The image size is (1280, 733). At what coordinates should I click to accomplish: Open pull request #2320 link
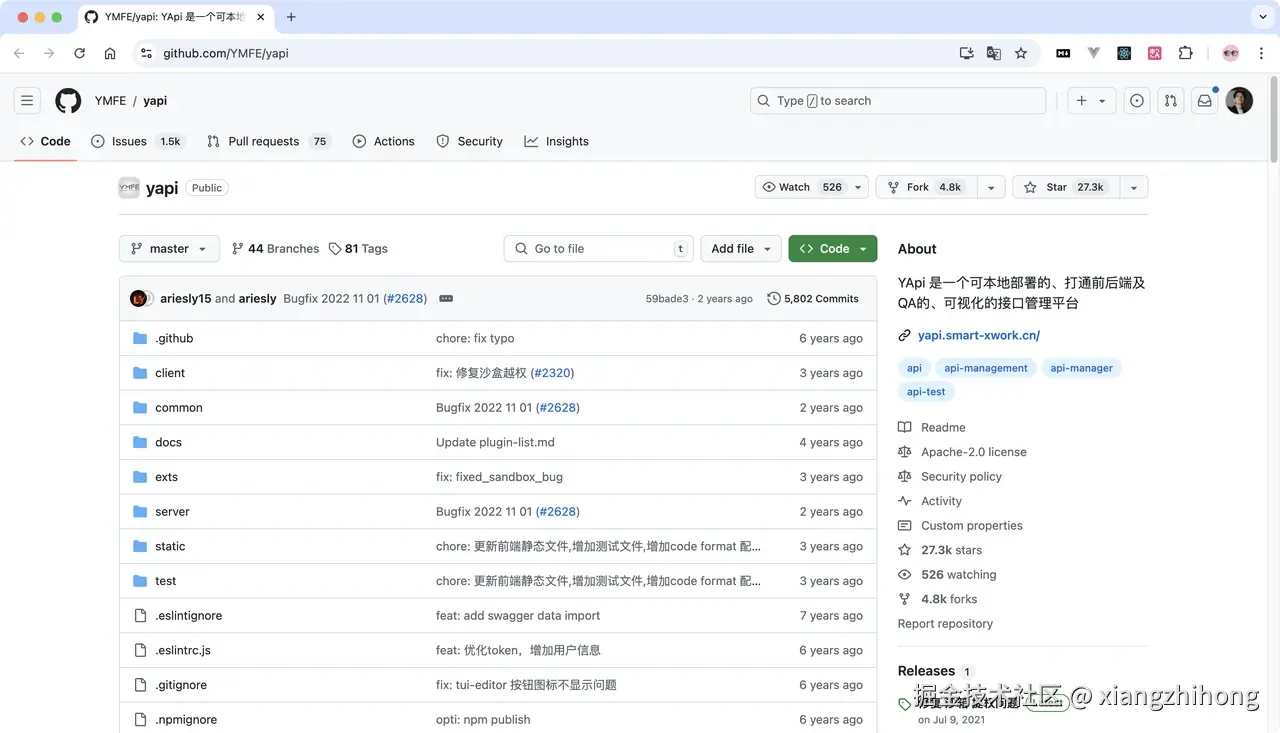tap(552, 373)
